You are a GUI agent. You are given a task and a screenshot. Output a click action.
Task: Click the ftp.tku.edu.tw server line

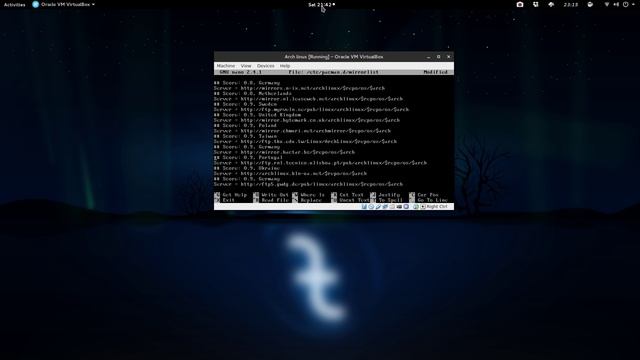pyautogui.click(x=305, y=141)
